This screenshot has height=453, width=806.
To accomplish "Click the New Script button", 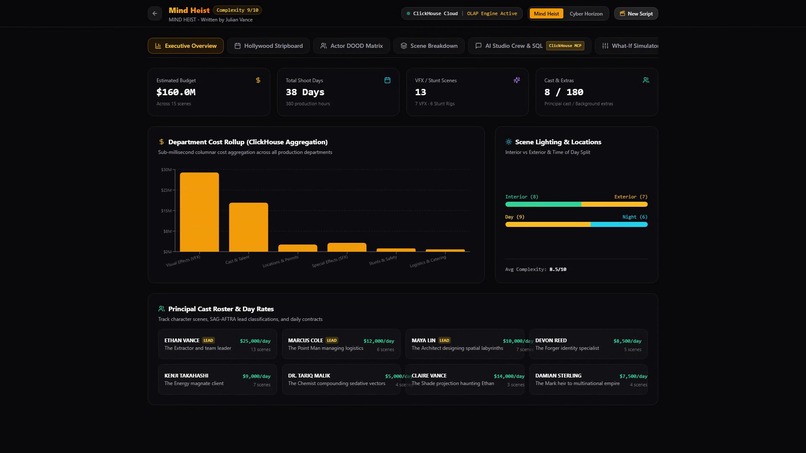I will [x=636, y=14].
